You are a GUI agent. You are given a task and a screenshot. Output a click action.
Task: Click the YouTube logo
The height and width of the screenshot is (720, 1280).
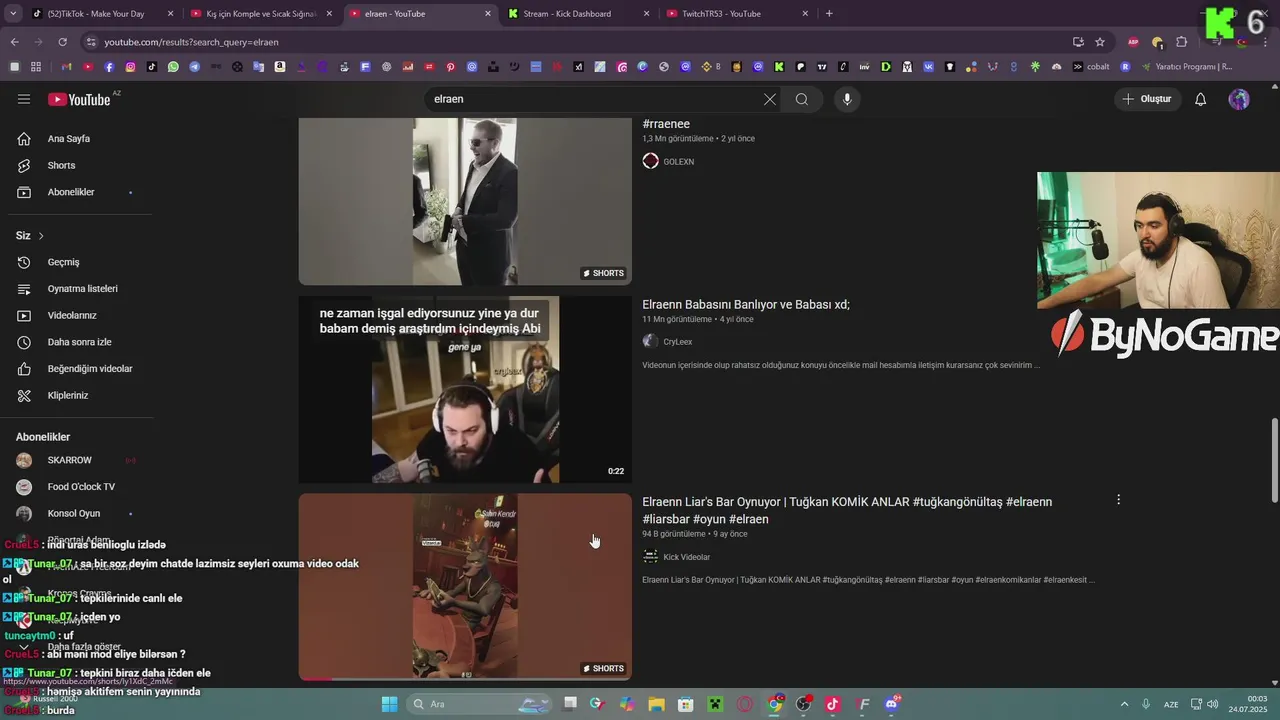[x=79, y=99]
